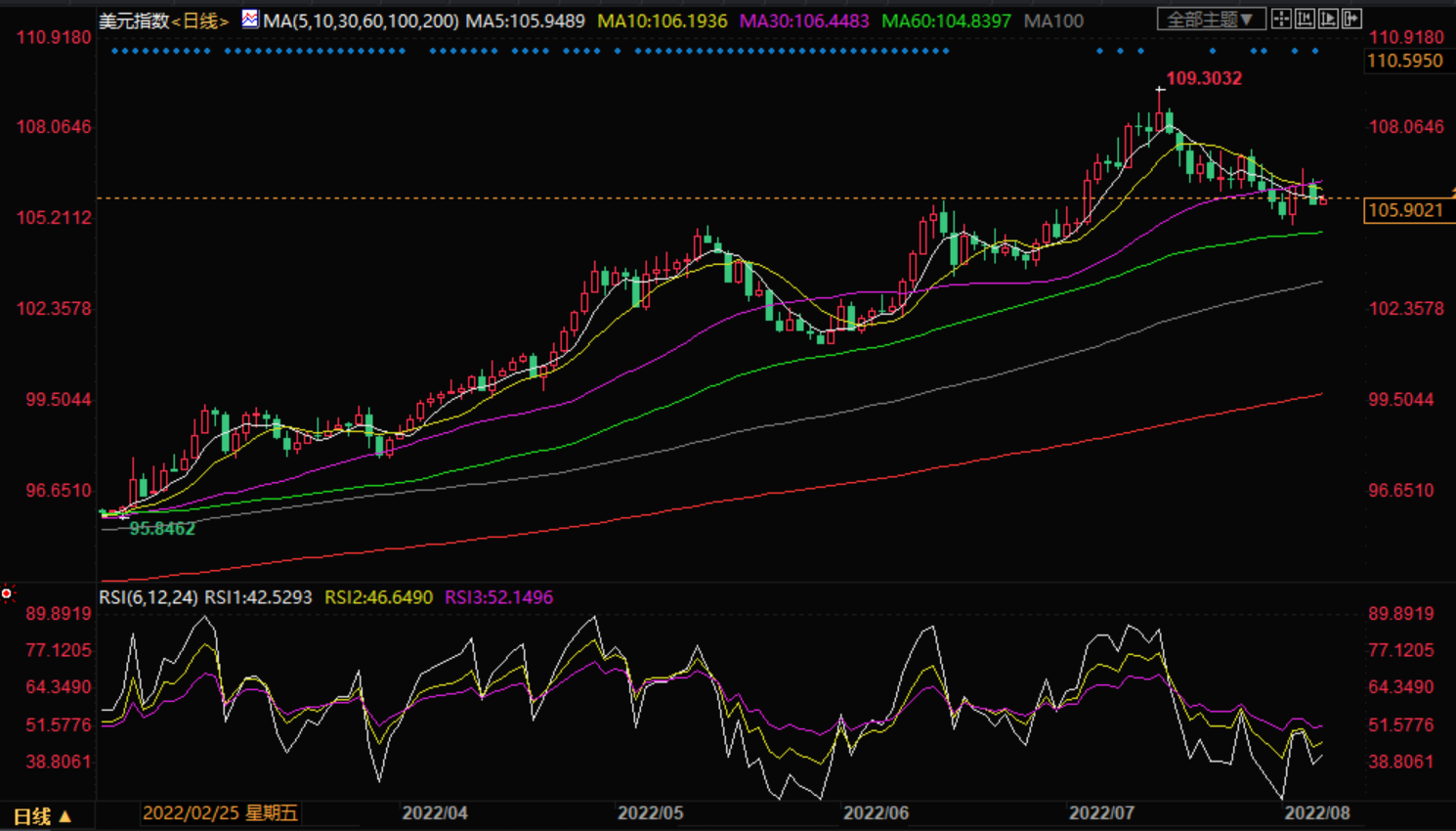This screenshot has height=831, width=1456.
Task: Toggle the MA5 line value label
Action: click(x=525, y=21)
